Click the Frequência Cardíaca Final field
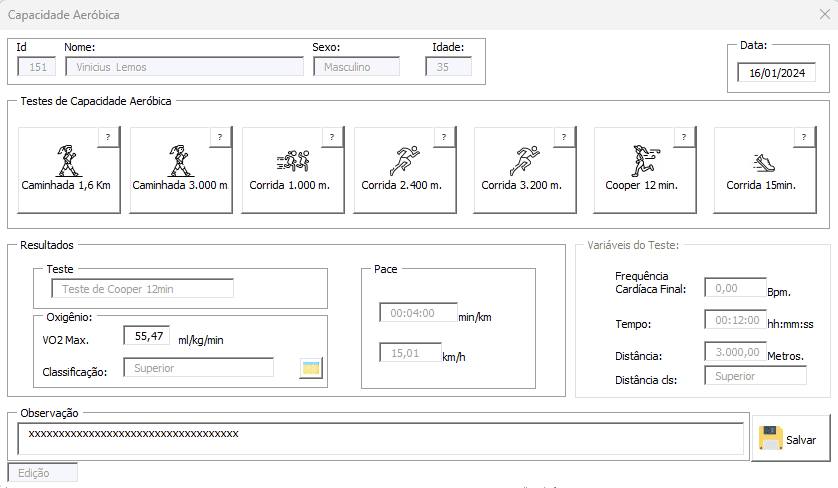The width and height of the screenshot is (838, 488). (x=735, y=288)
